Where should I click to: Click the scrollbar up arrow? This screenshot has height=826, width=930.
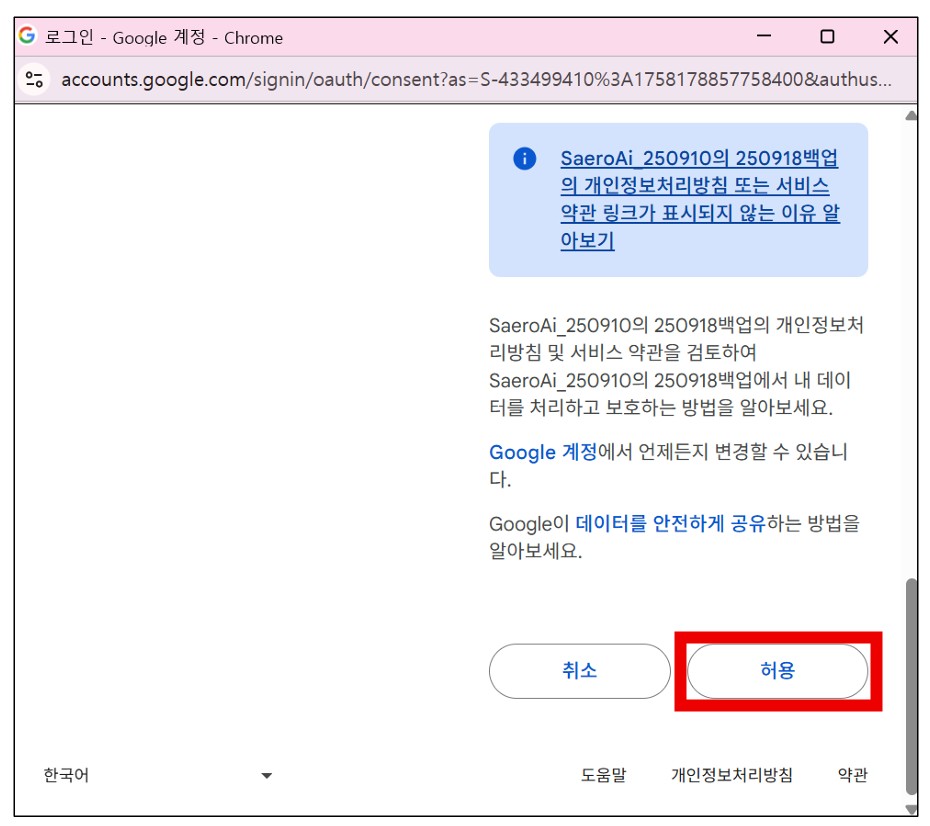[x=912, y=116]
